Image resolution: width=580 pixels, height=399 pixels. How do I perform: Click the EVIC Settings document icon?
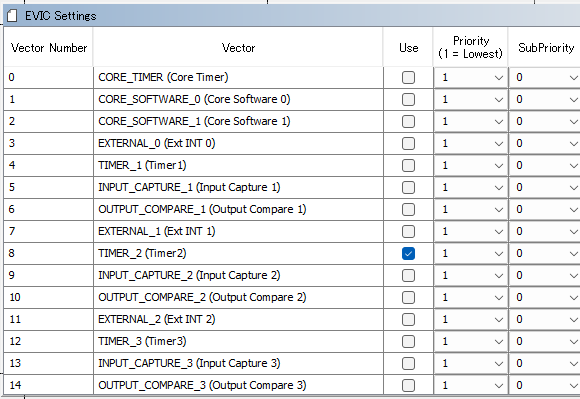click(x=12, y=16)
